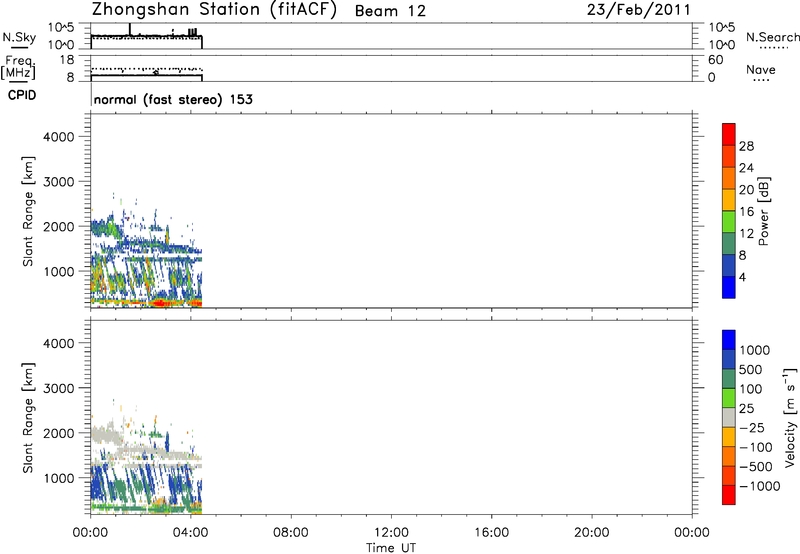800x554 pixels.
Task: Click the "3000" tick on Velocity panel
Action: (59, 388)
